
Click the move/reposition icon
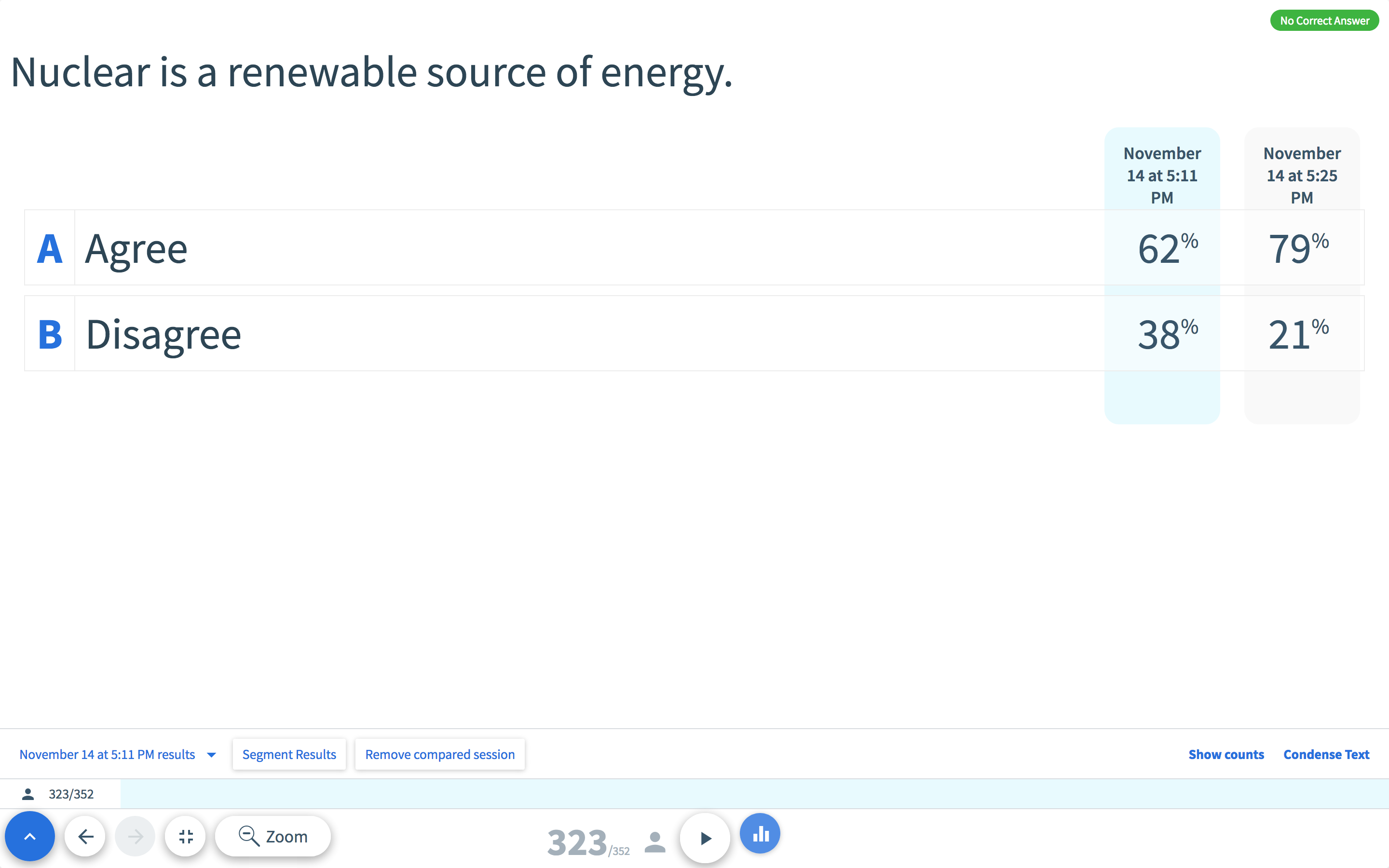pos(184,836)
